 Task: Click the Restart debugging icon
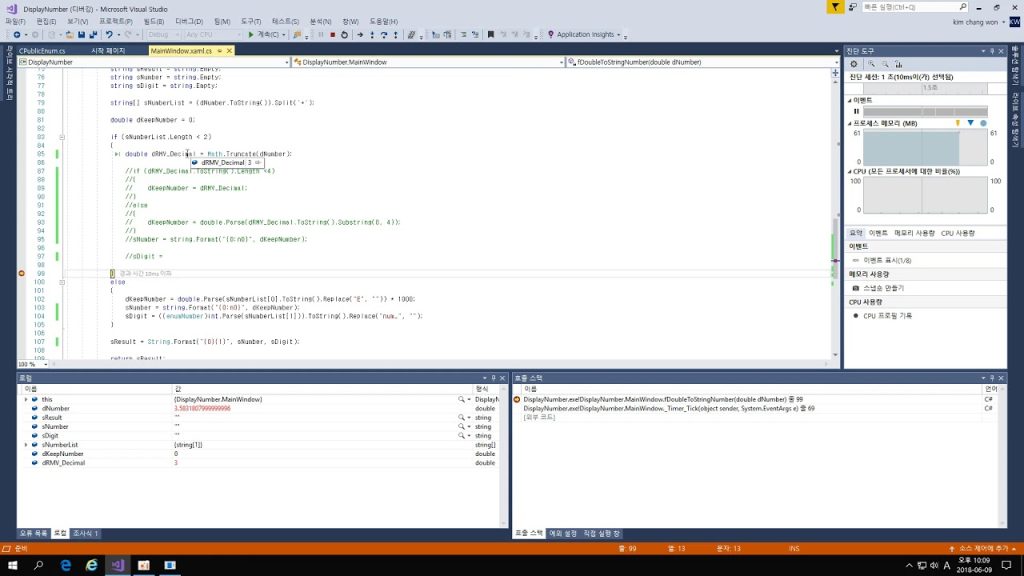point(345,34)
